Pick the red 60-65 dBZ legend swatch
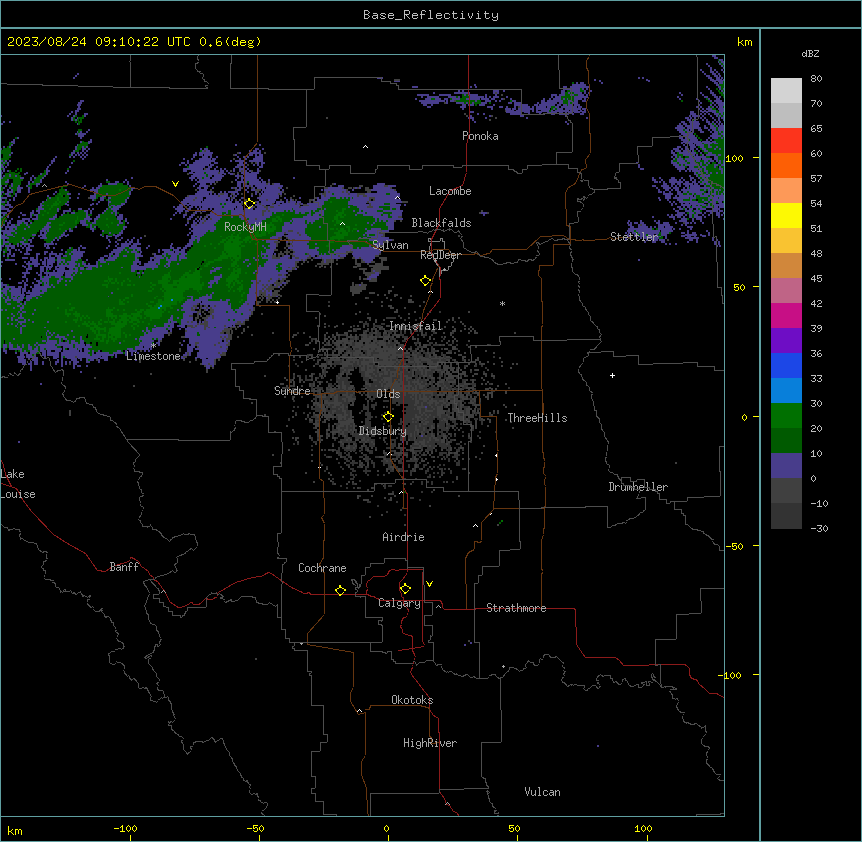The height and width of the screenshot is (842, 862). pyautogui.click(x=786, y=141)
